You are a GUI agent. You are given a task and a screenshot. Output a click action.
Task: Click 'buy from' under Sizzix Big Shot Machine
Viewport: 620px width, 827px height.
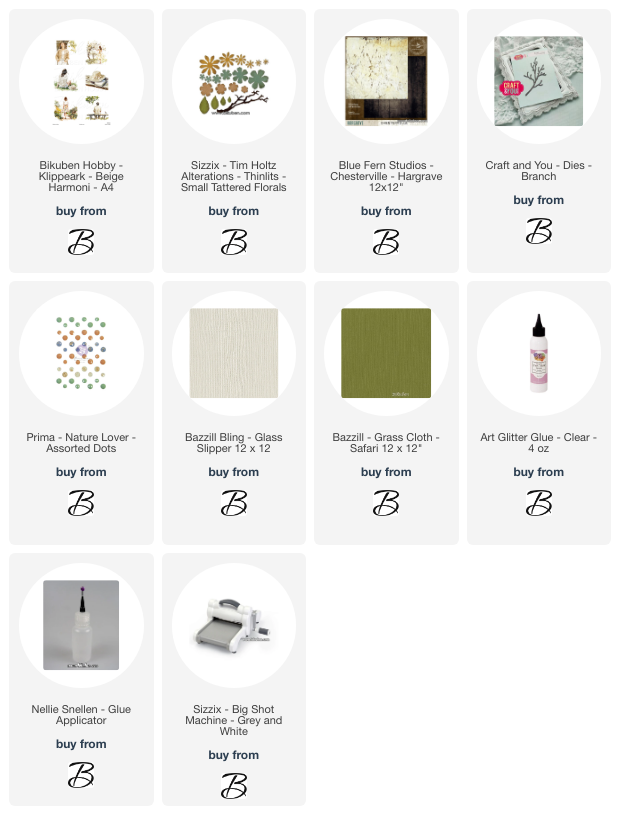(234, 755)
